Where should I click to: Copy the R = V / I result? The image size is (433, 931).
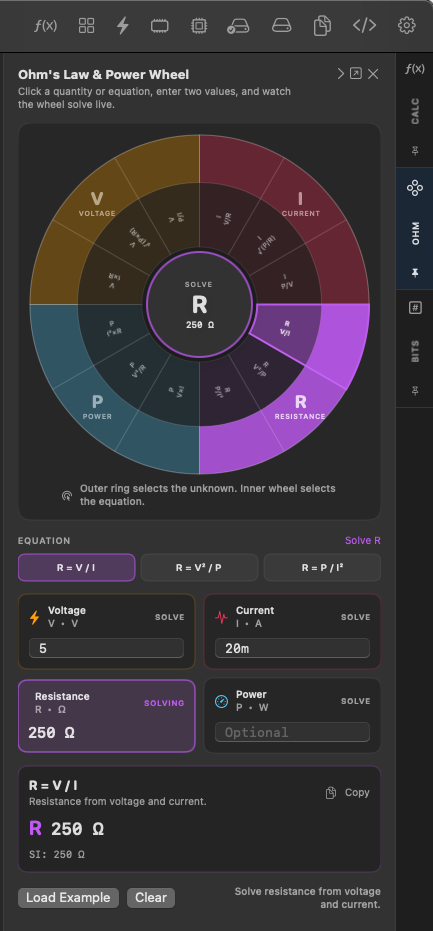(347, 793)
